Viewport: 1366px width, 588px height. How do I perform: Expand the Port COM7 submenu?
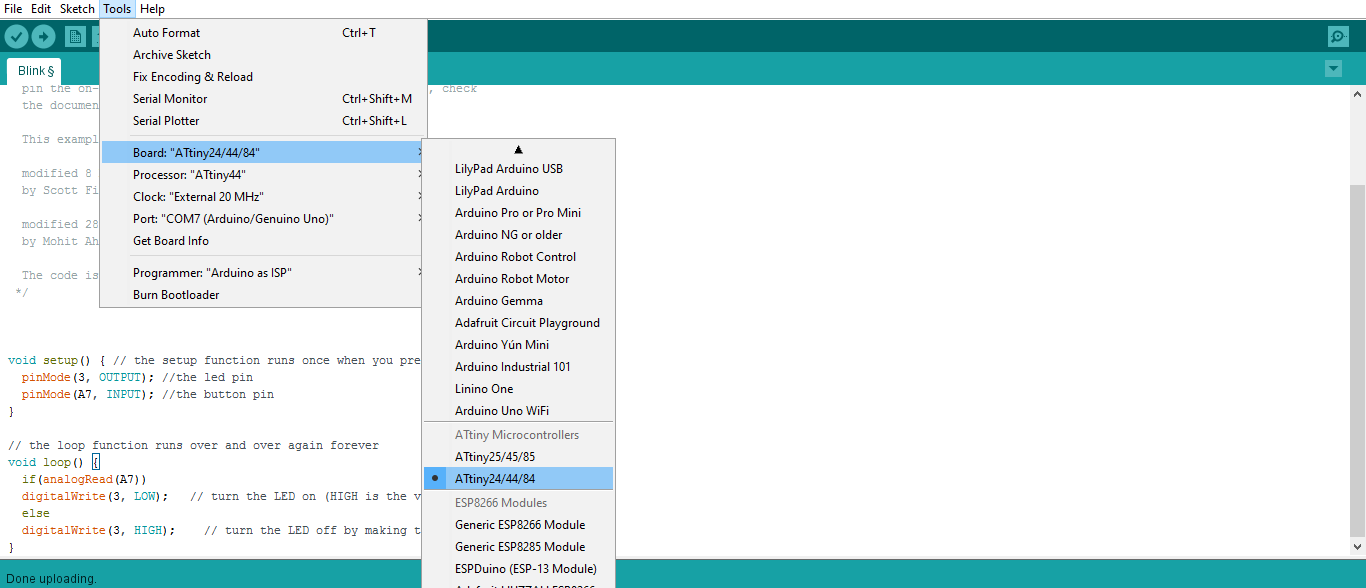pyautogui.click(x=263, y=219)
